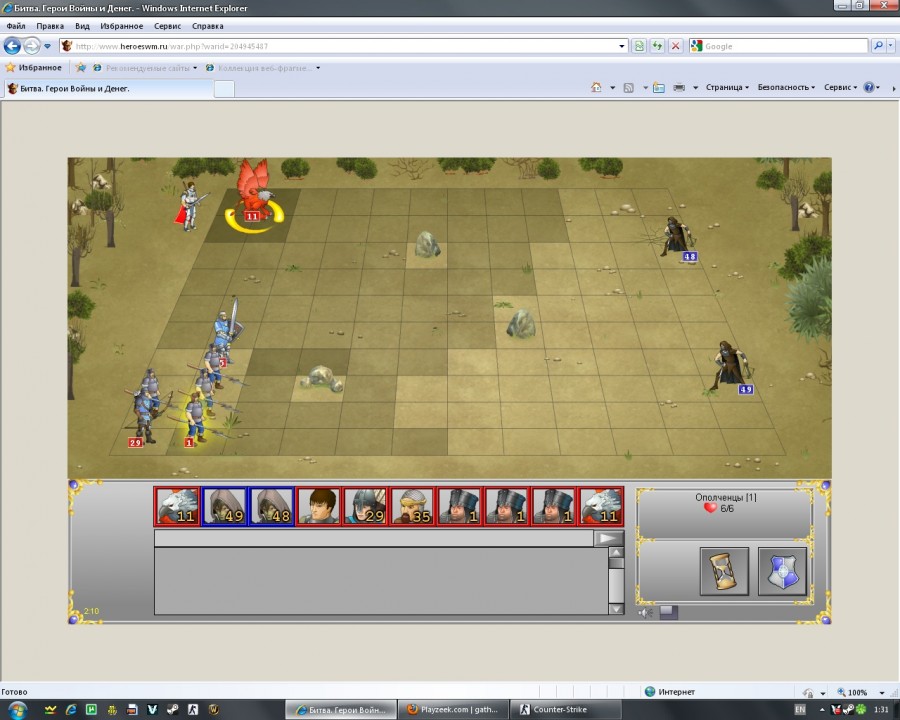This screenshot has height=720, width=900.
Task: Click the Избранное favorites star button
Action: [33, 68]
